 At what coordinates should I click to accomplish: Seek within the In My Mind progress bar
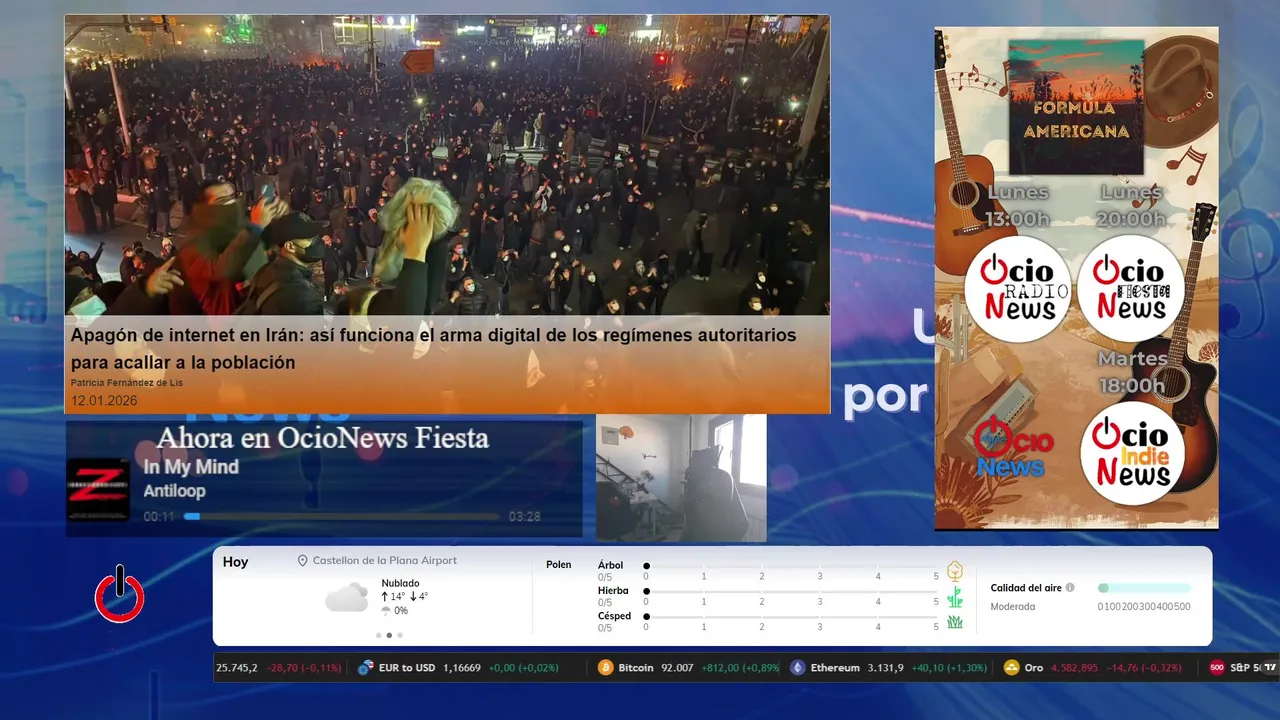(x=341, y=517)
